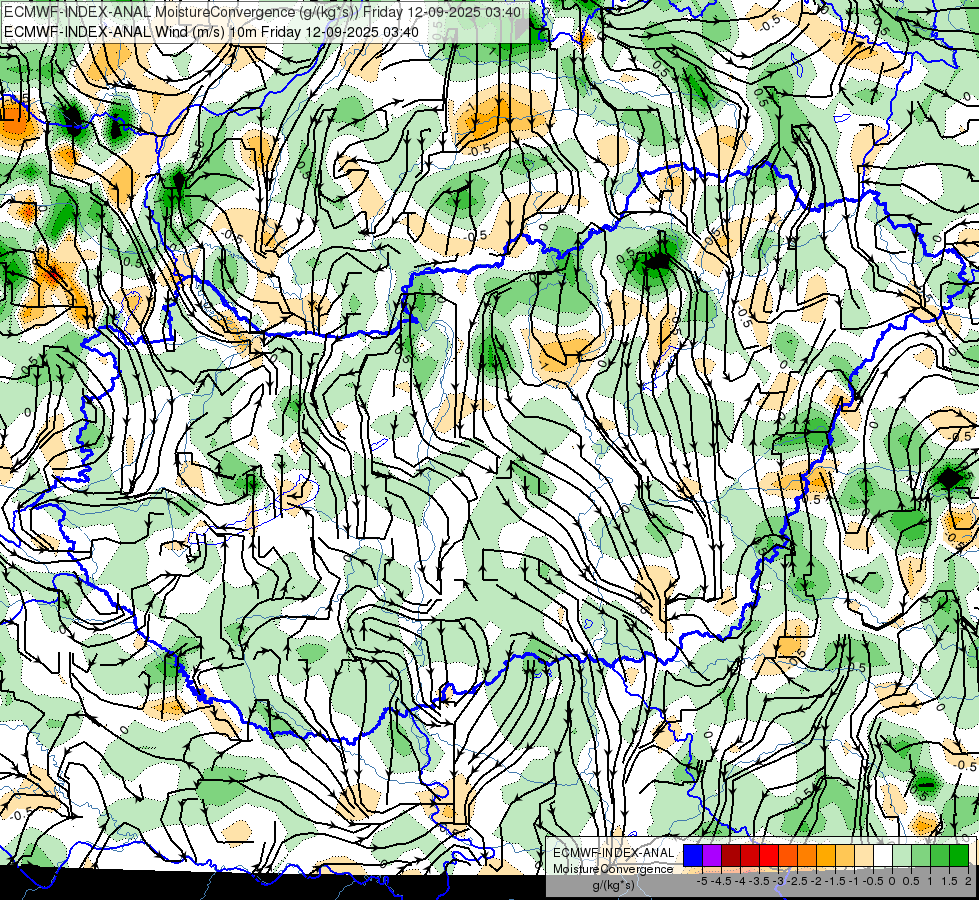Pick the white legend swatch before value 0

(x=883, y=855)
